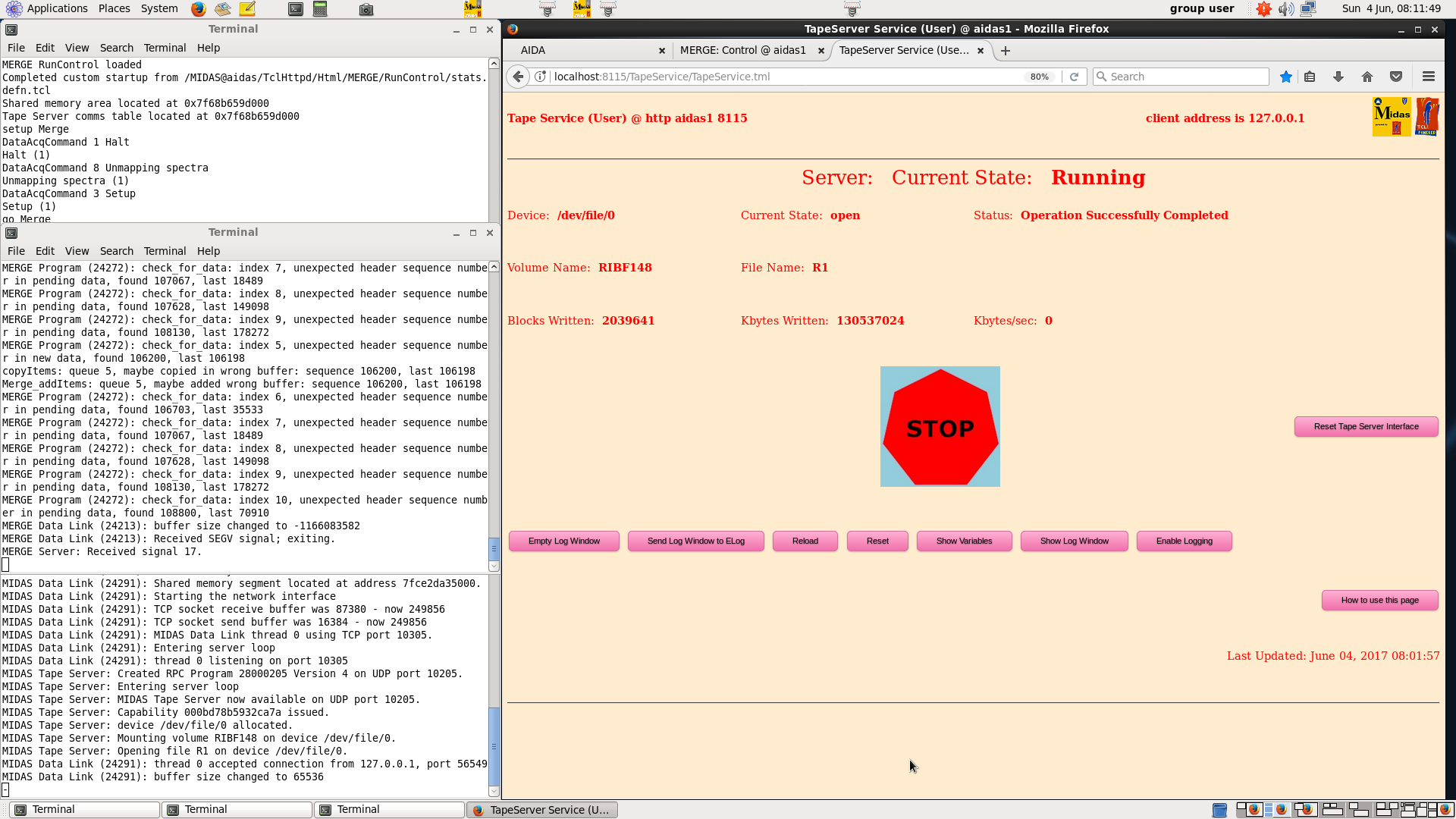Open the Firefox hamburger menu
The width and height of the screenshot is (1456, 819).
[1429, 77]
